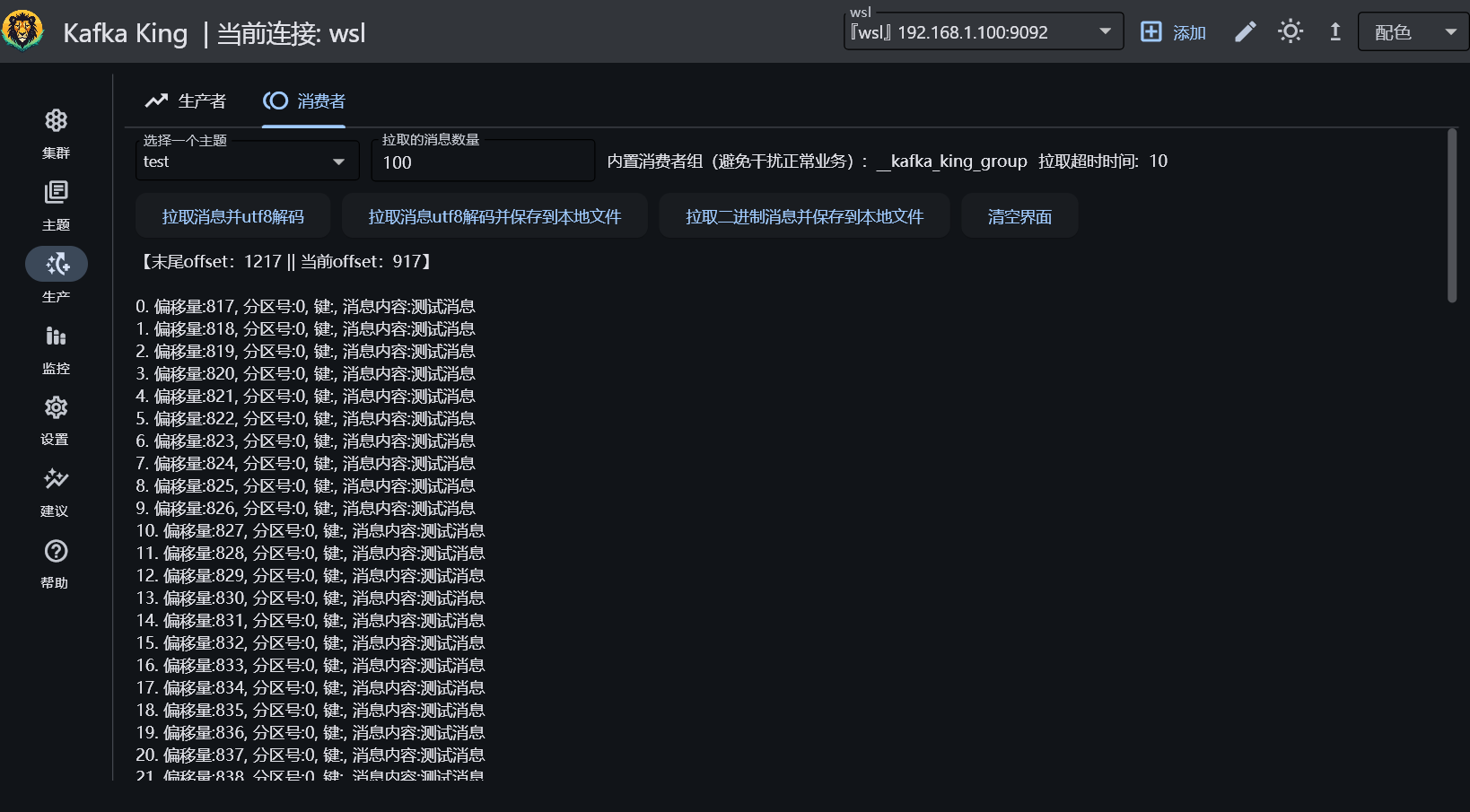Click the message row with 偏移量:834
The image size is (1470, 812).
(x=311, y=688)
